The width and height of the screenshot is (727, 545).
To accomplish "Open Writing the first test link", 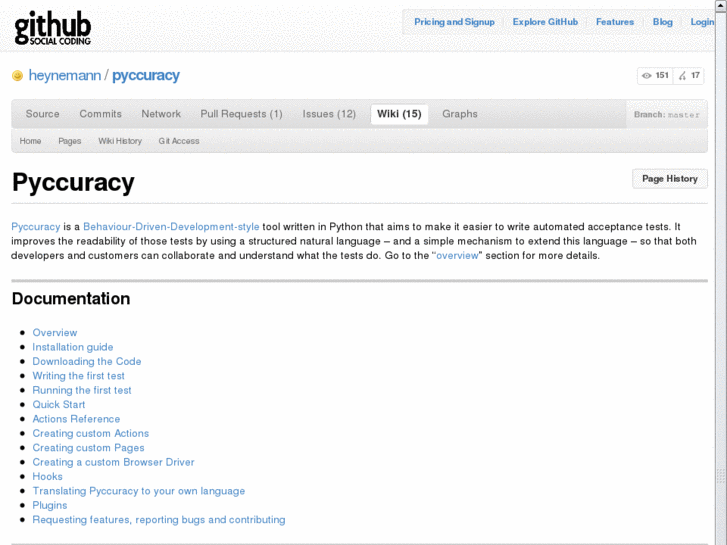I will tap(78, 376).
